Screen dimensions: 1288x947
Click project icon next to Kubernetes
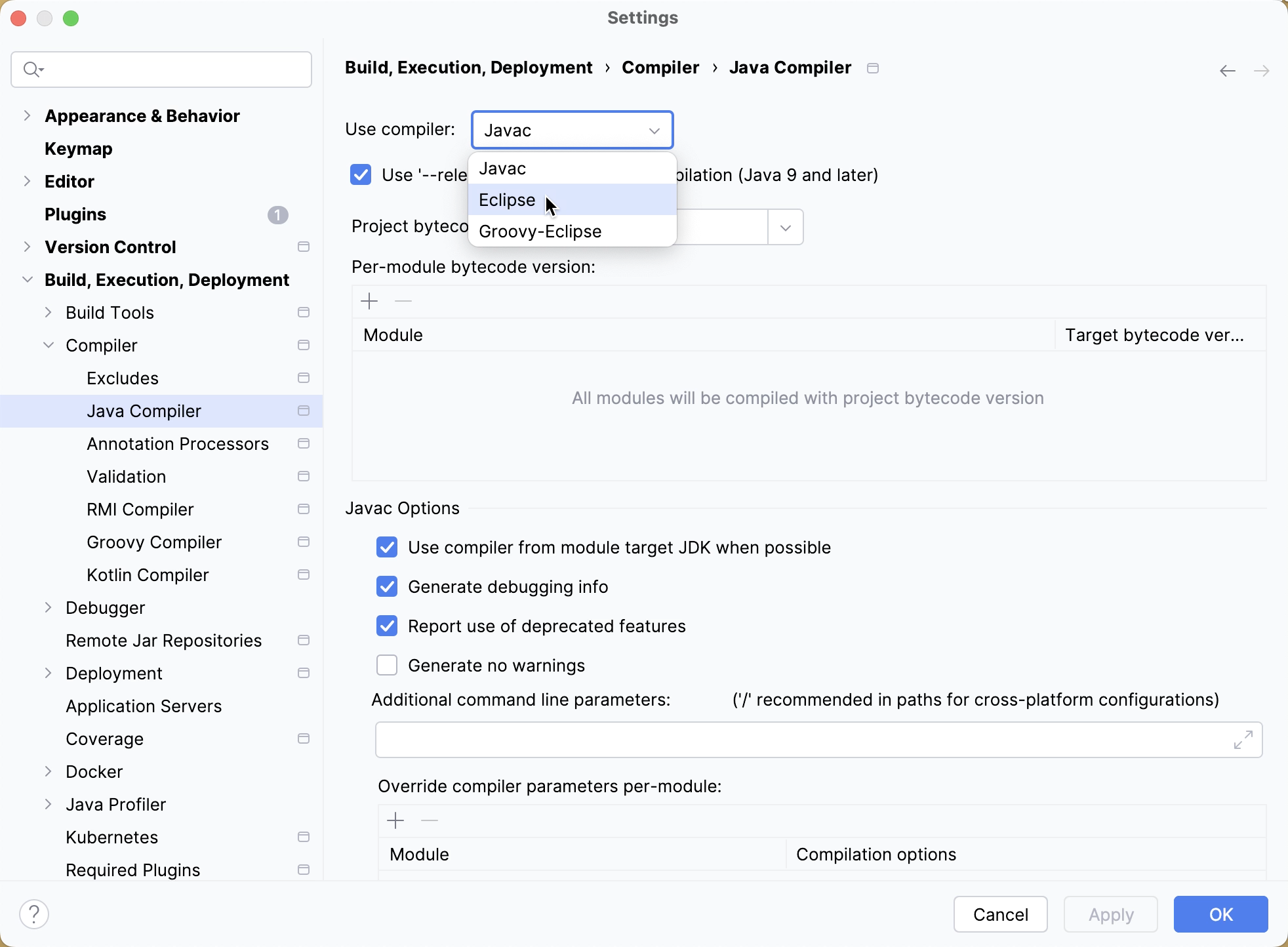[304, 837]
